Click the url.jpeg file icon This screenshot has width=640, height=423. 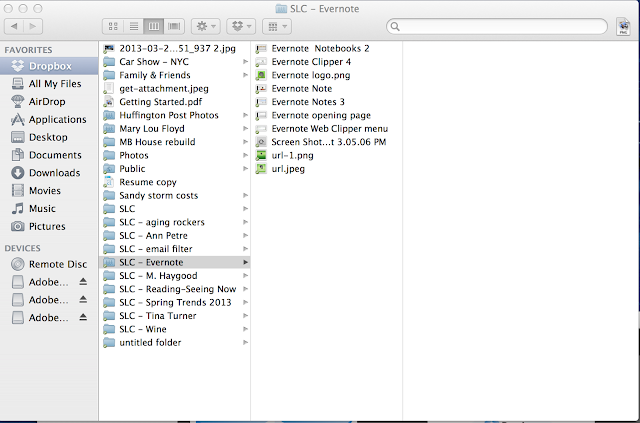[261, 169]
